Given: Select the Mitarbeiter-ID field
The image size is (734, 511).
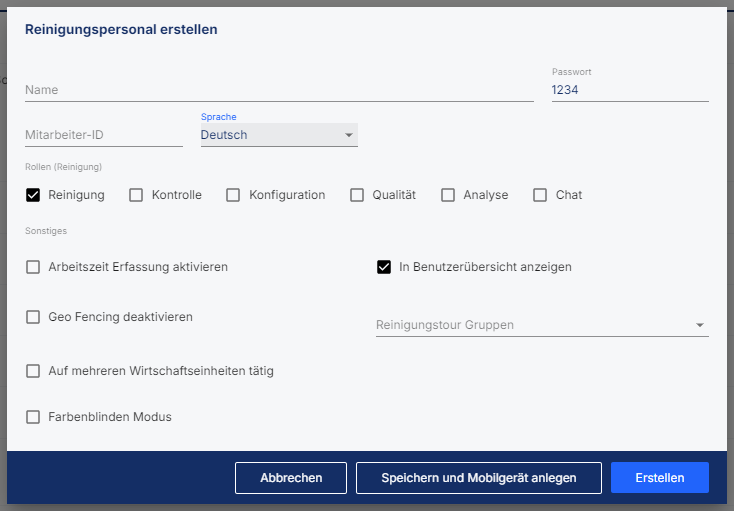Looking at the screenshot, I should (x=104, y=135).
